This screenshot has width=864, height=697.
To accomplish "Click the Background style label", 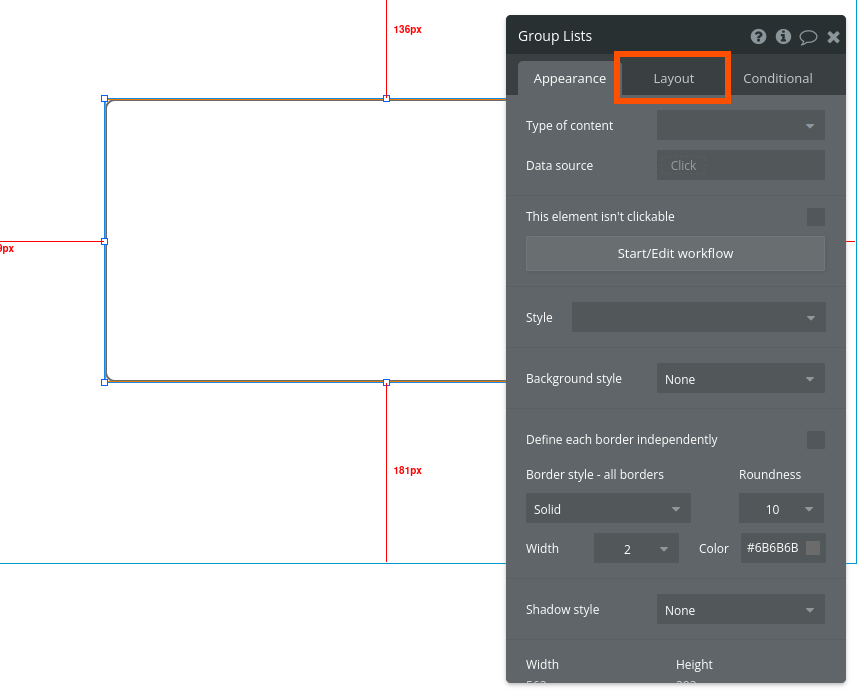I will (574, 379).
